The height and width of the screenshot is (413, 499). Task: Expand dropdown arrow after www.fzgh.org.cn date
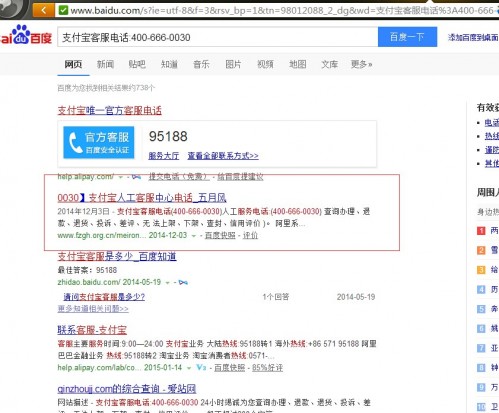pyautogui.click(x=193, y=236)
